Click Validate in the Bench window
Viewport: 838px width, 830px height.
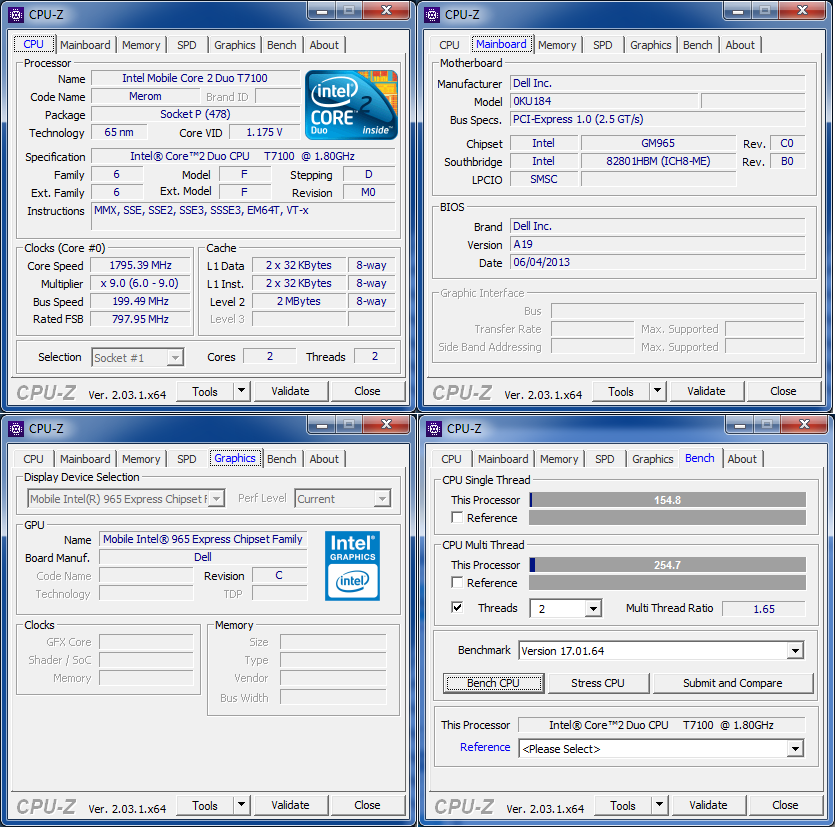coord(708,805)
